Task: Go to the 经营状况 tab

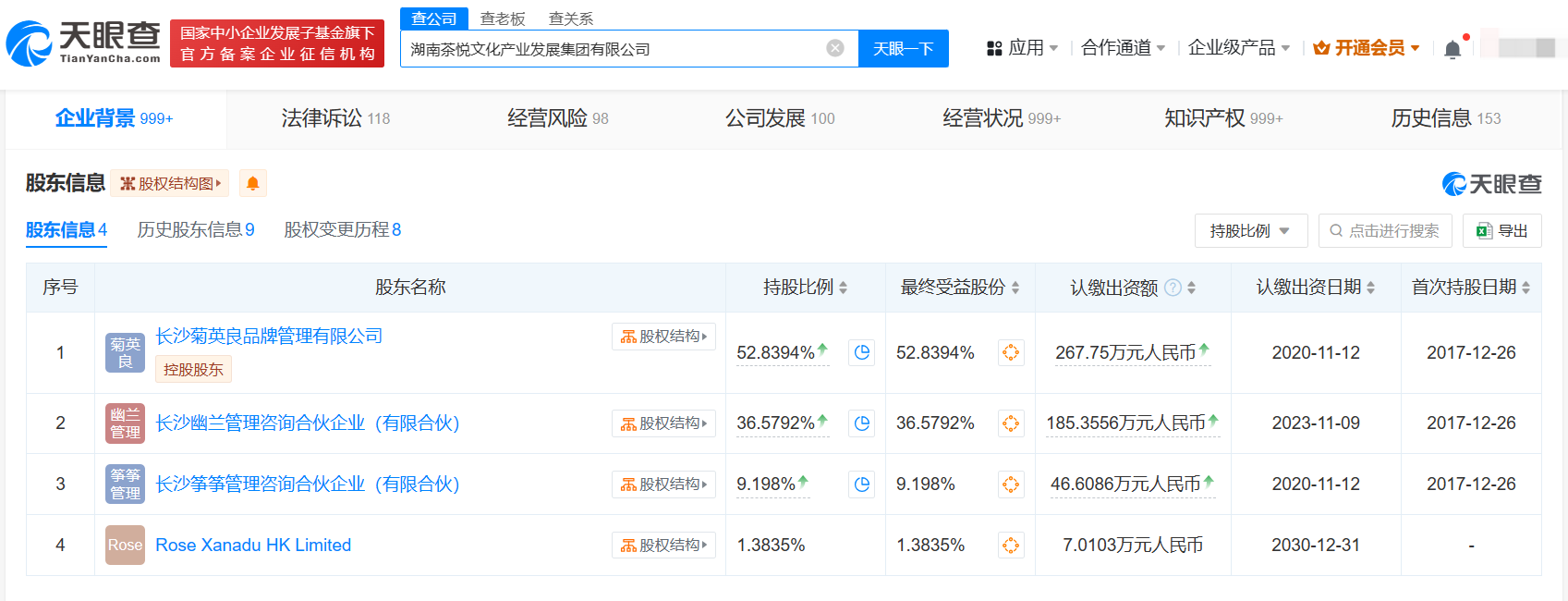Action: (1002, 118)
